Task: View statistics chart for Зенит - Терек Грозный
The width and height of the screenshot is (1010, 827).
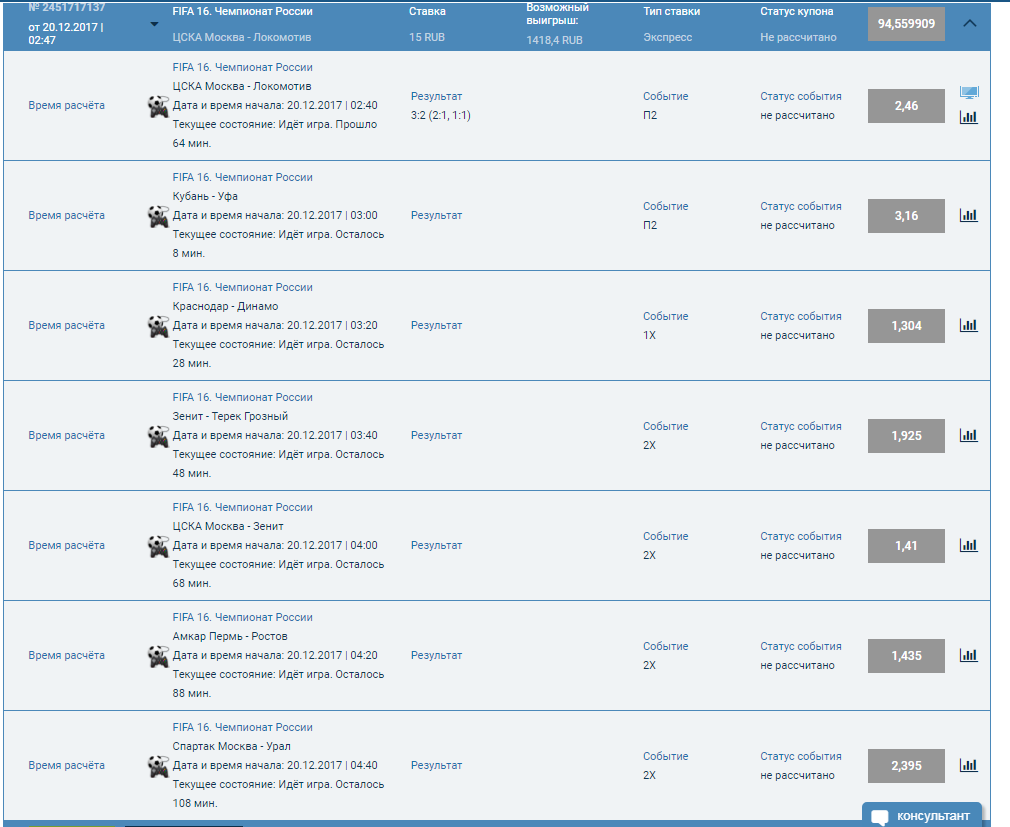Action: coord(968,435)
